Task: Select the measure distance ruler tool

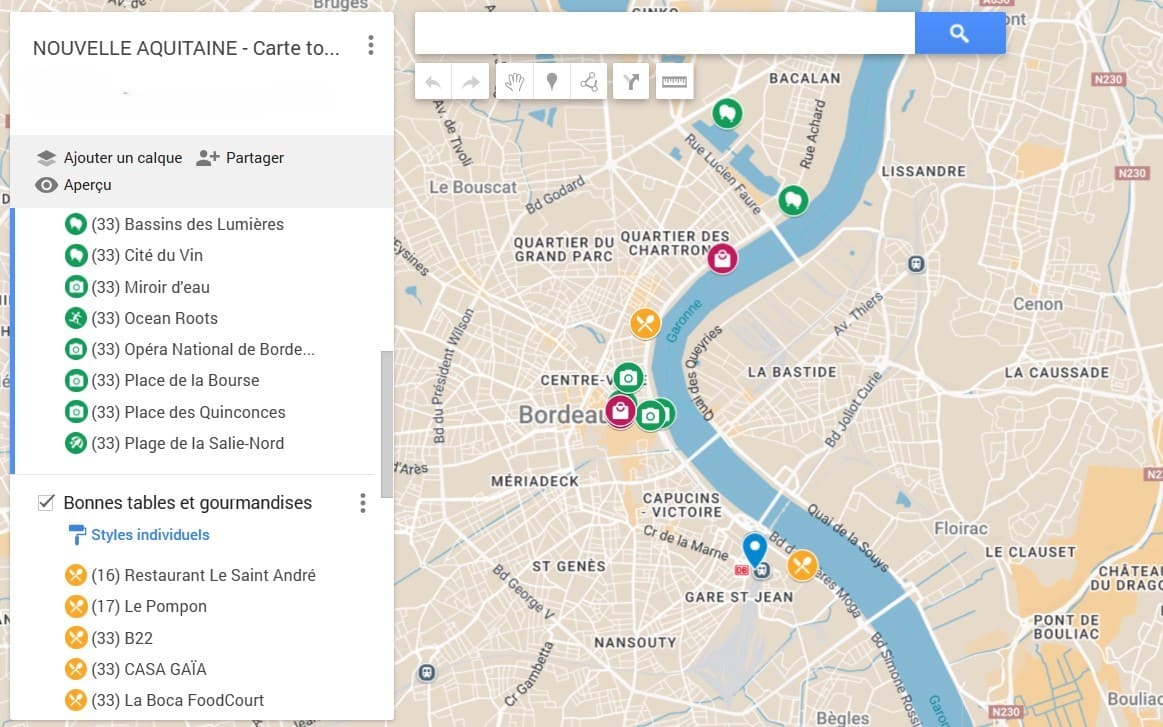Action: [674, 82]
